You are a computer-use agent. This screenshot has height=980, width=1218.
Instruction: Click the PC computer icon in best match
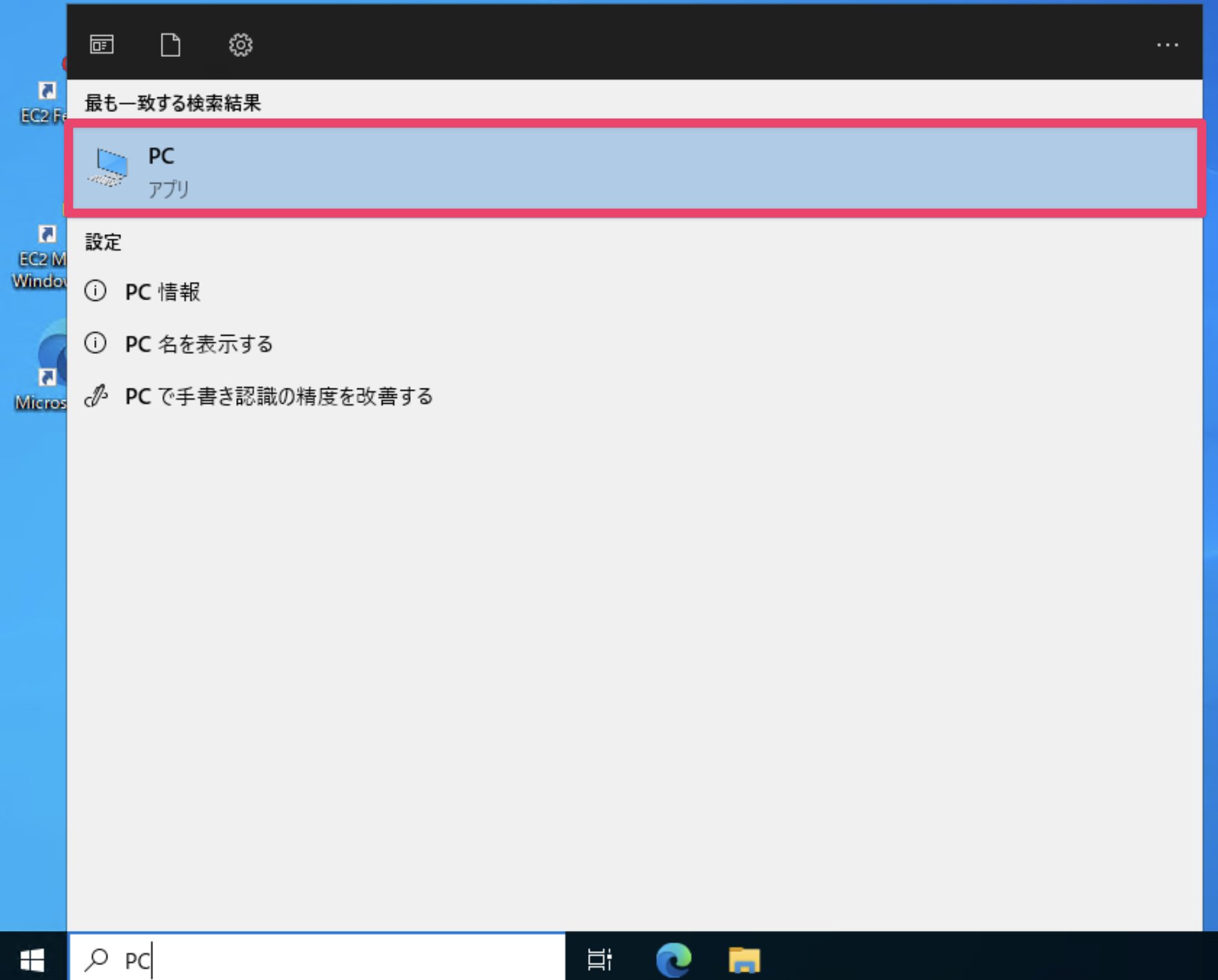pos(109,167)
